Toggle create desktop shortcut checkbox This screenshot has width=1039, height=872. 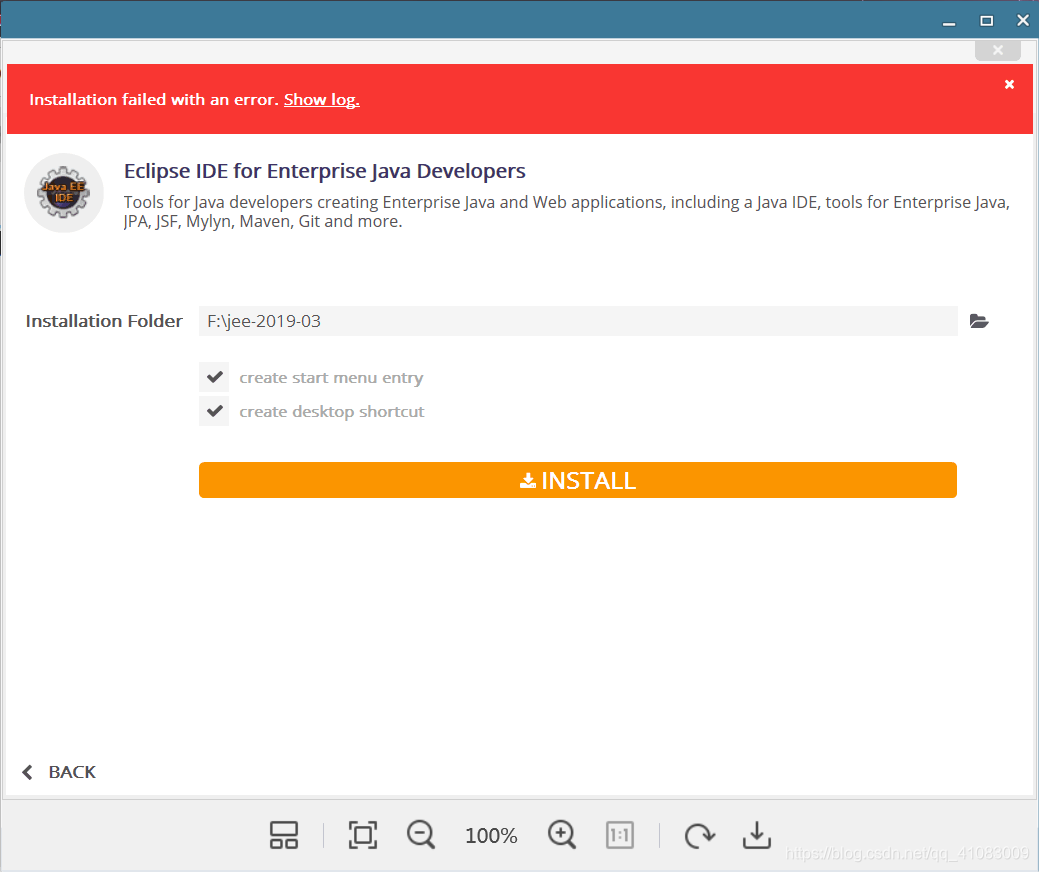(x=214, y=411)
